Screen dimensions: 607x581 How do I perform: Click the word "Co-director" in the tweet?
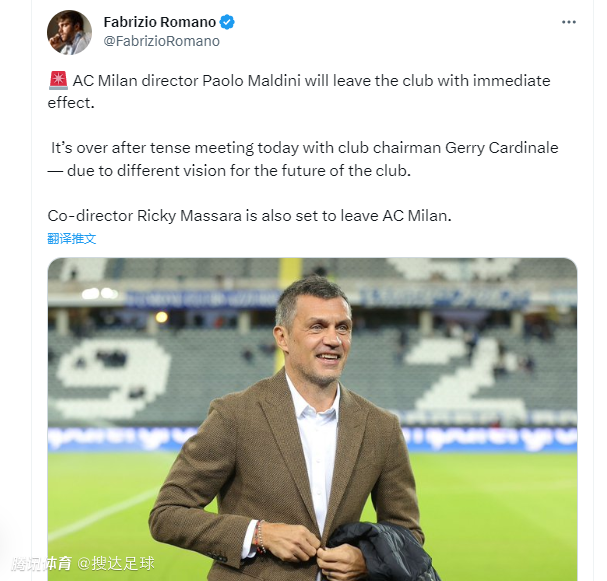pos(90,215)
